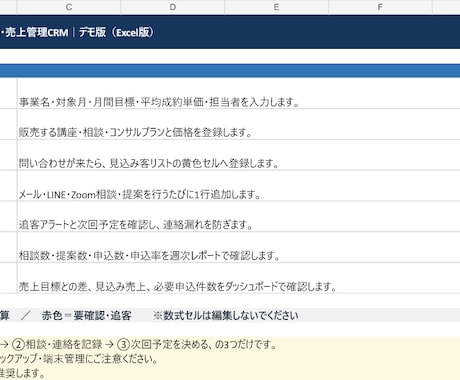Select column D header

pyautogui.click(x=173, y=7)
